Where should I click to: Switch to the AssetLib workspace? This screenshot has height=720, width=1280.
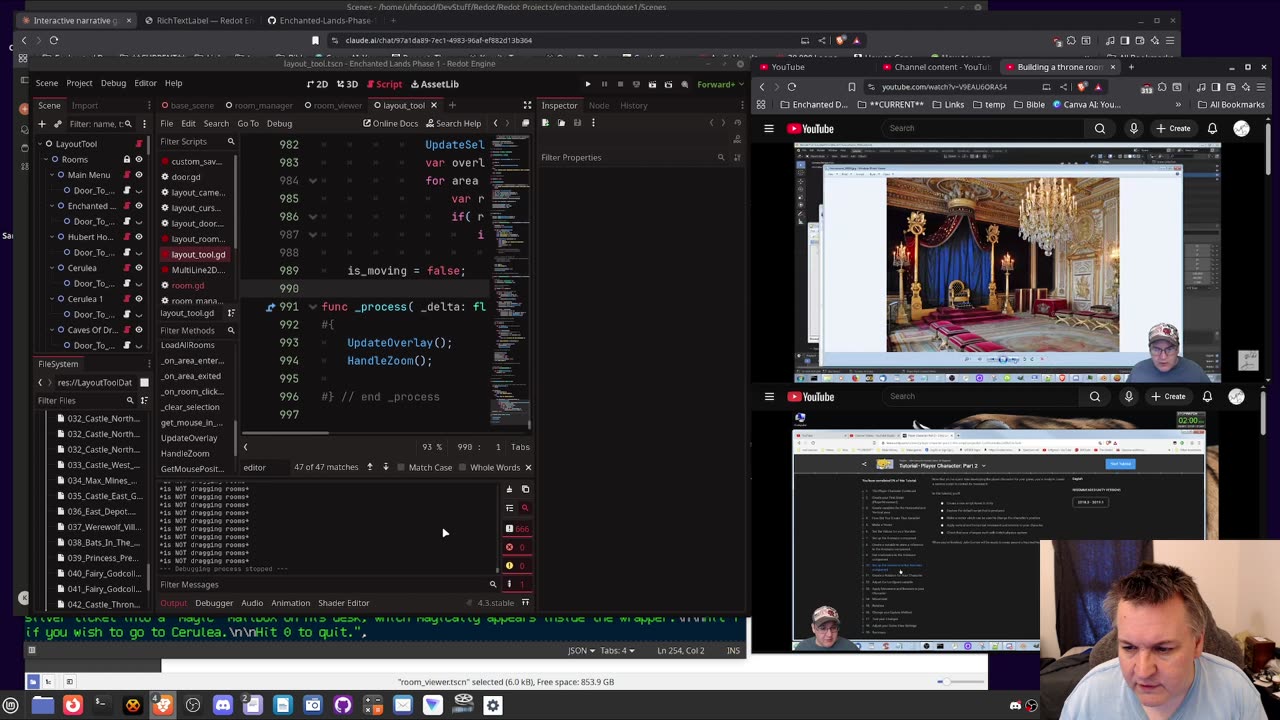point(434,84)
